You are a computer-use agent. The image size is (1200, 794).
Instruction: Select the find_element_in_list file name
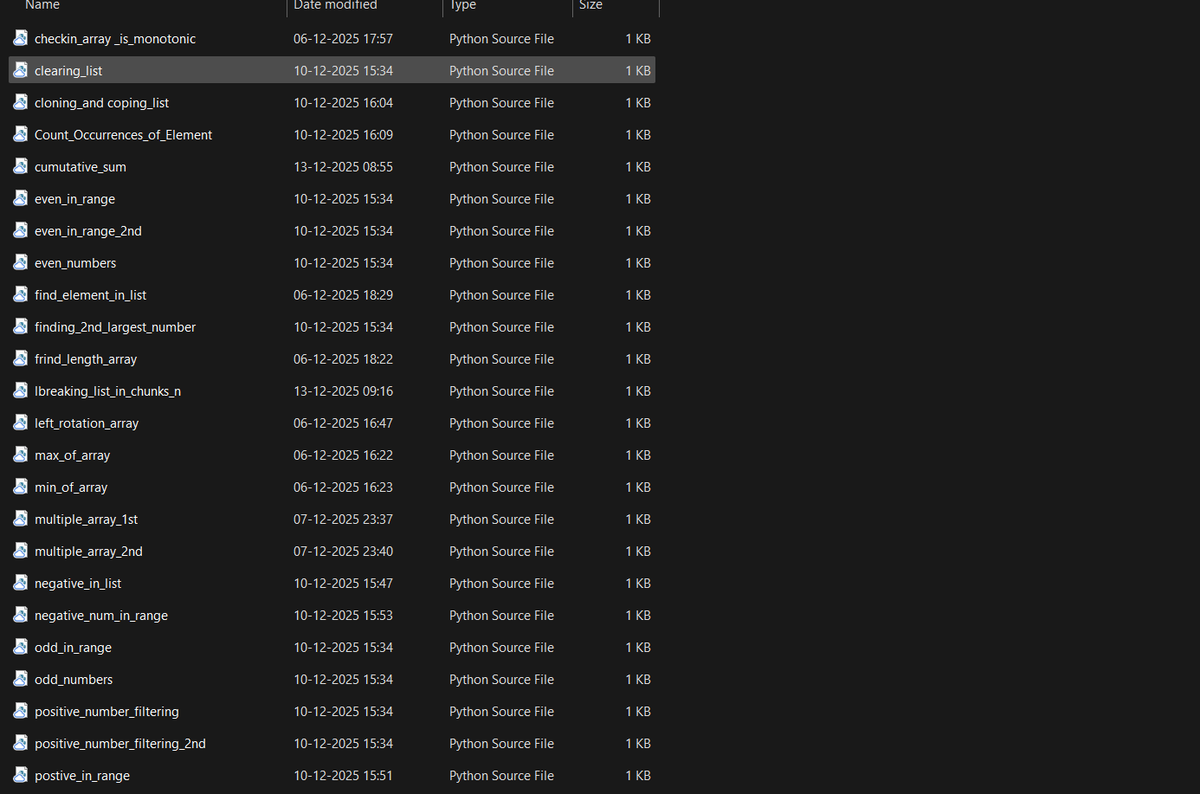pyautogui.click(x=90, y=295)
